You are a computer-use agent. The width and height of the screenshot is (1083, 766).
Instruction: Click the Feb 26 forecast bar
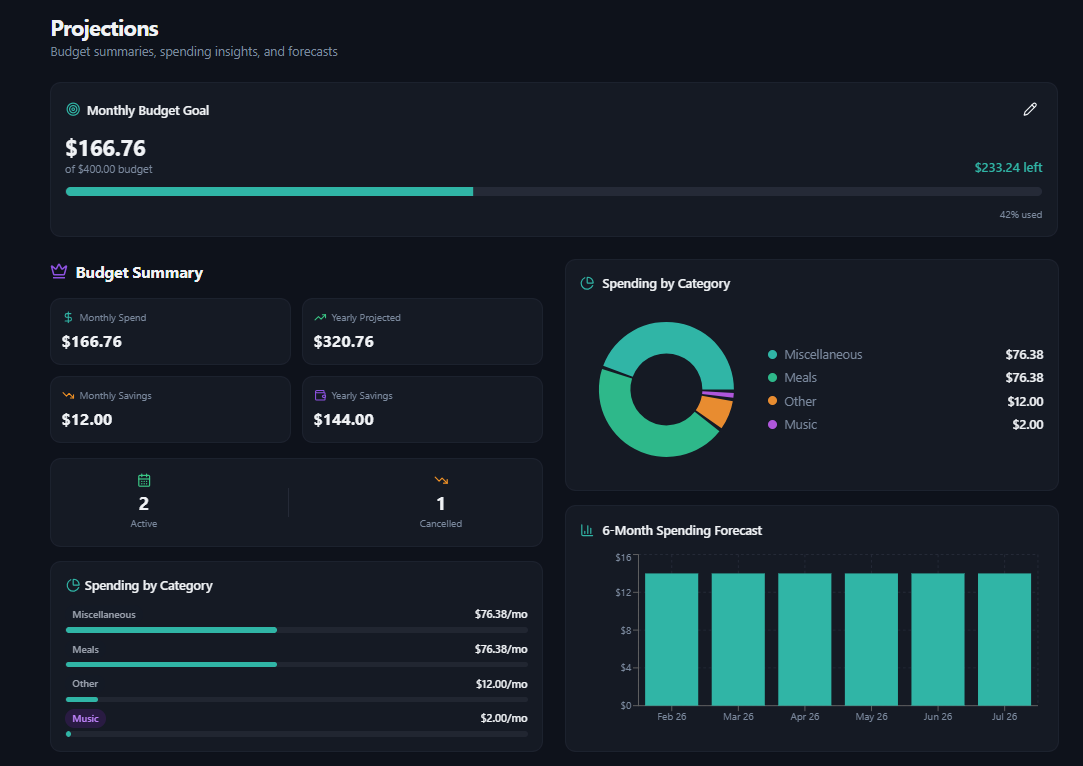point(671,639)
